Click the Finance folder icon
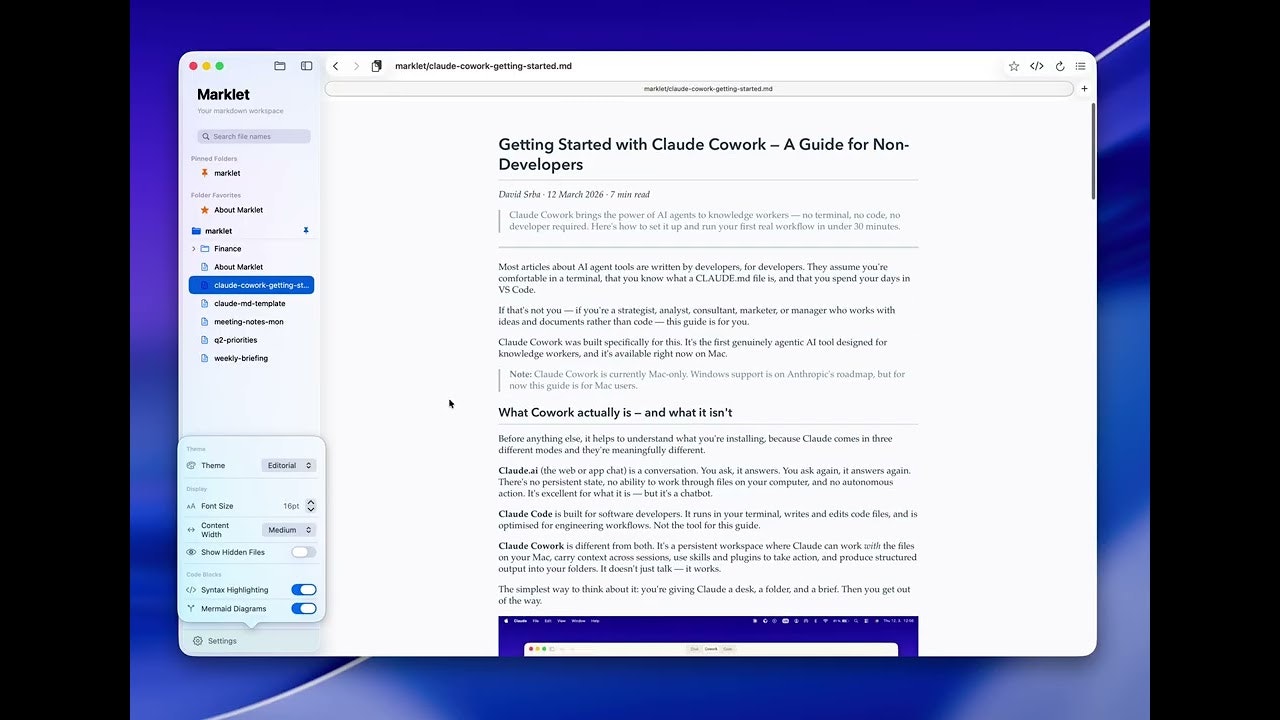 coord(205,249)
